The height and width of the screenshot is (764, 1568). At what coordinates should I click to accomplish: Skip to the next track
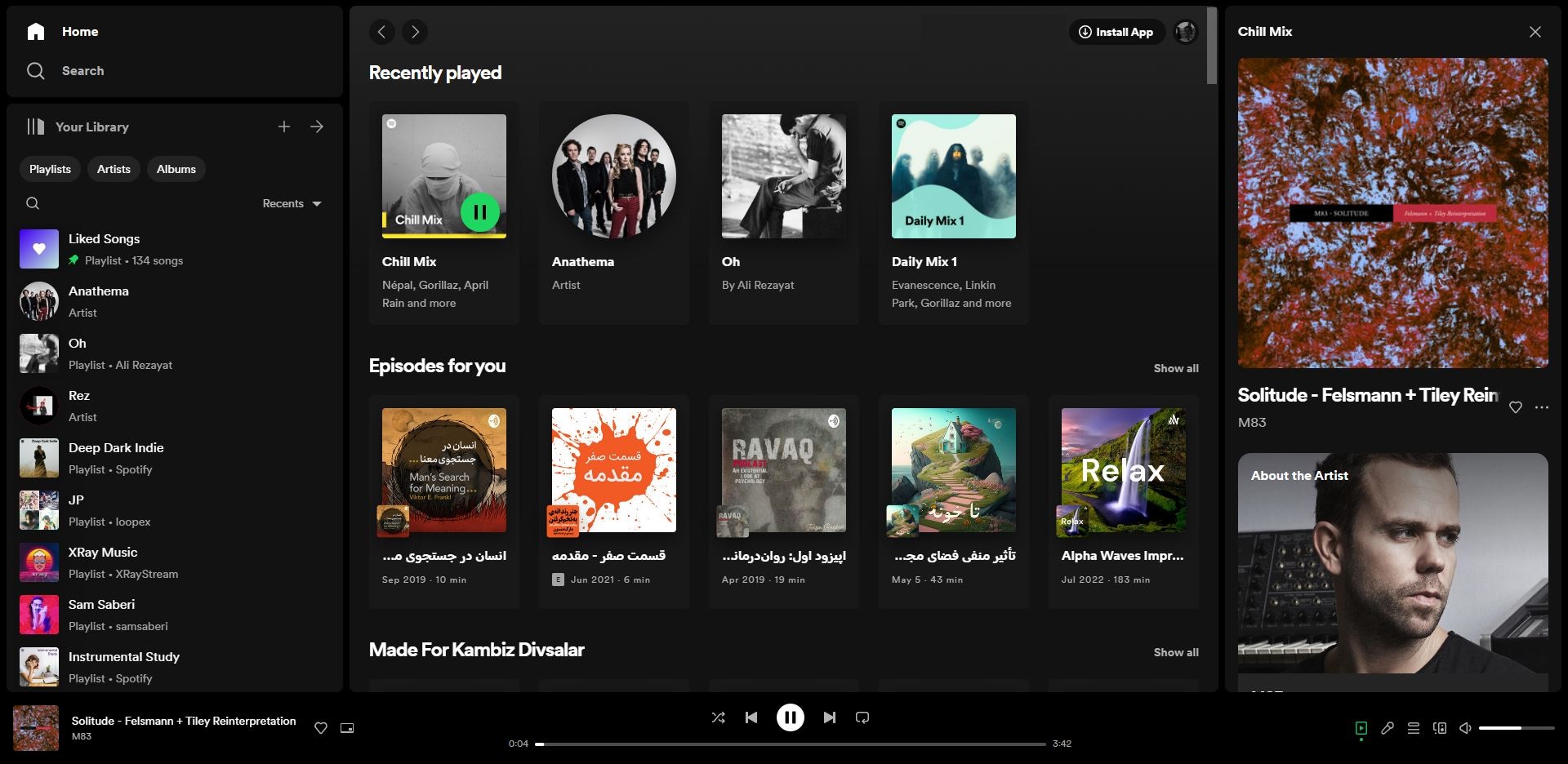pos(829,717)
